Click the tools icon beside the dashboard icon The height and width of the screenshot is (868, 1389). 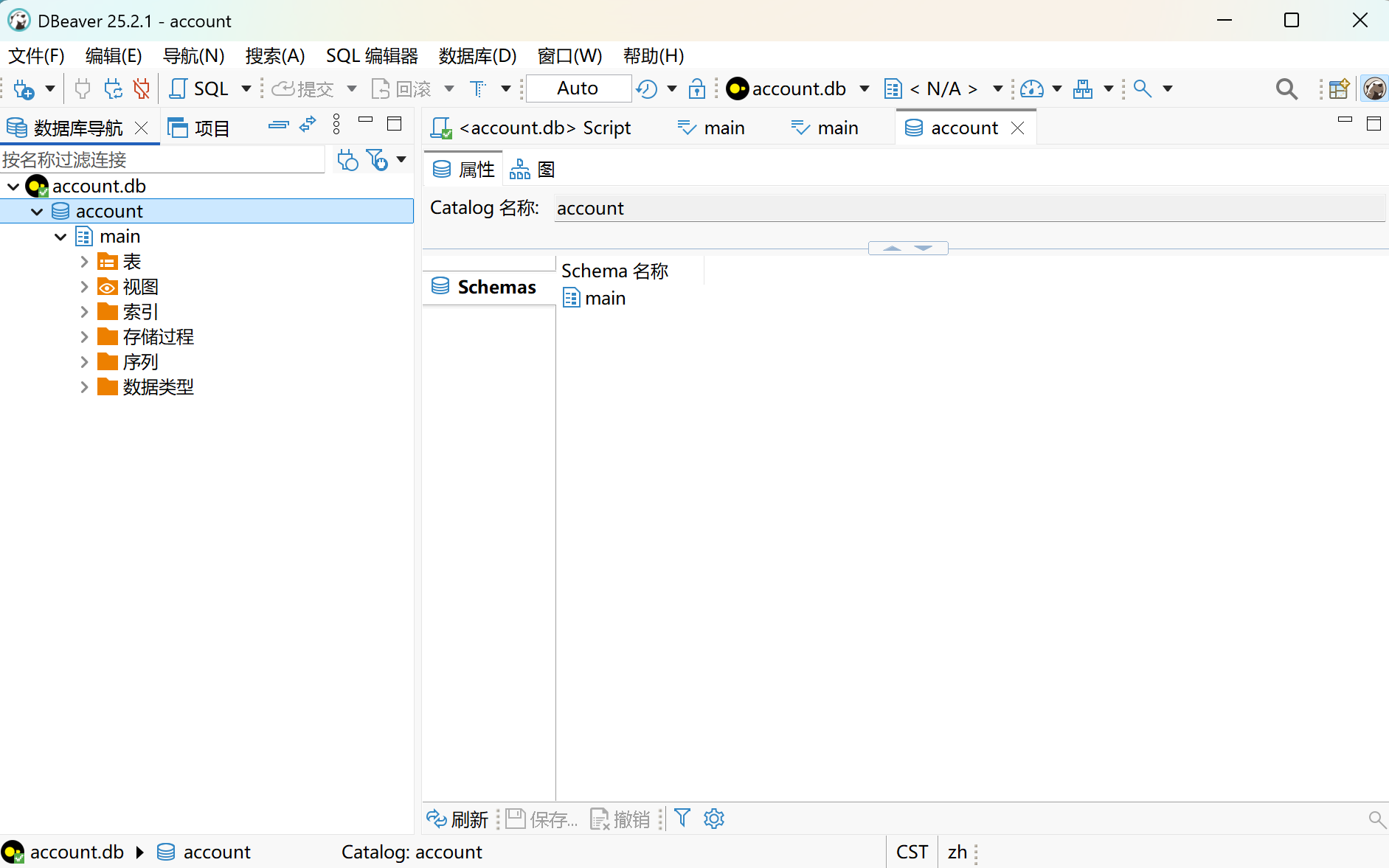click(x=1083, y=88)
